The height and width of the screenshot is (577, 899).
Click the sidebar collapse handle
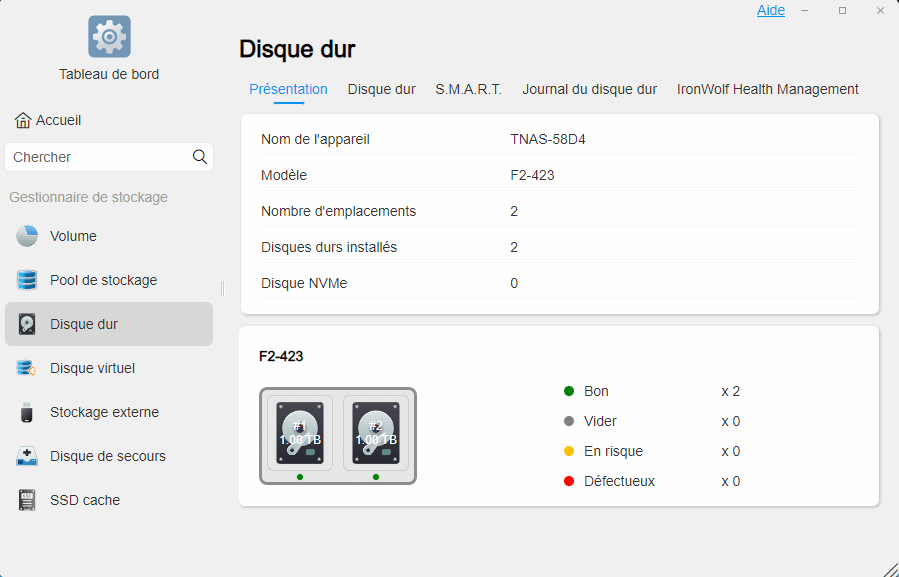pyautogui.click(x=222, y=288)
